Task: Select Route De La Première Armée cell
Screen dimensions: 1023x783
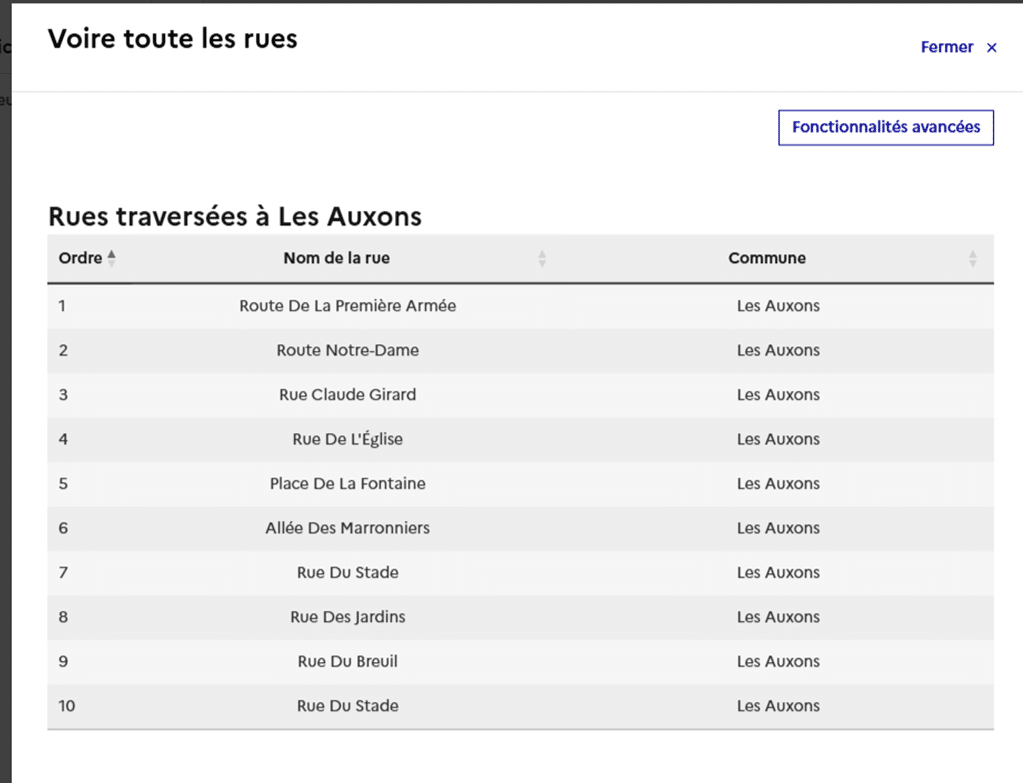Action: click(348, 306)
